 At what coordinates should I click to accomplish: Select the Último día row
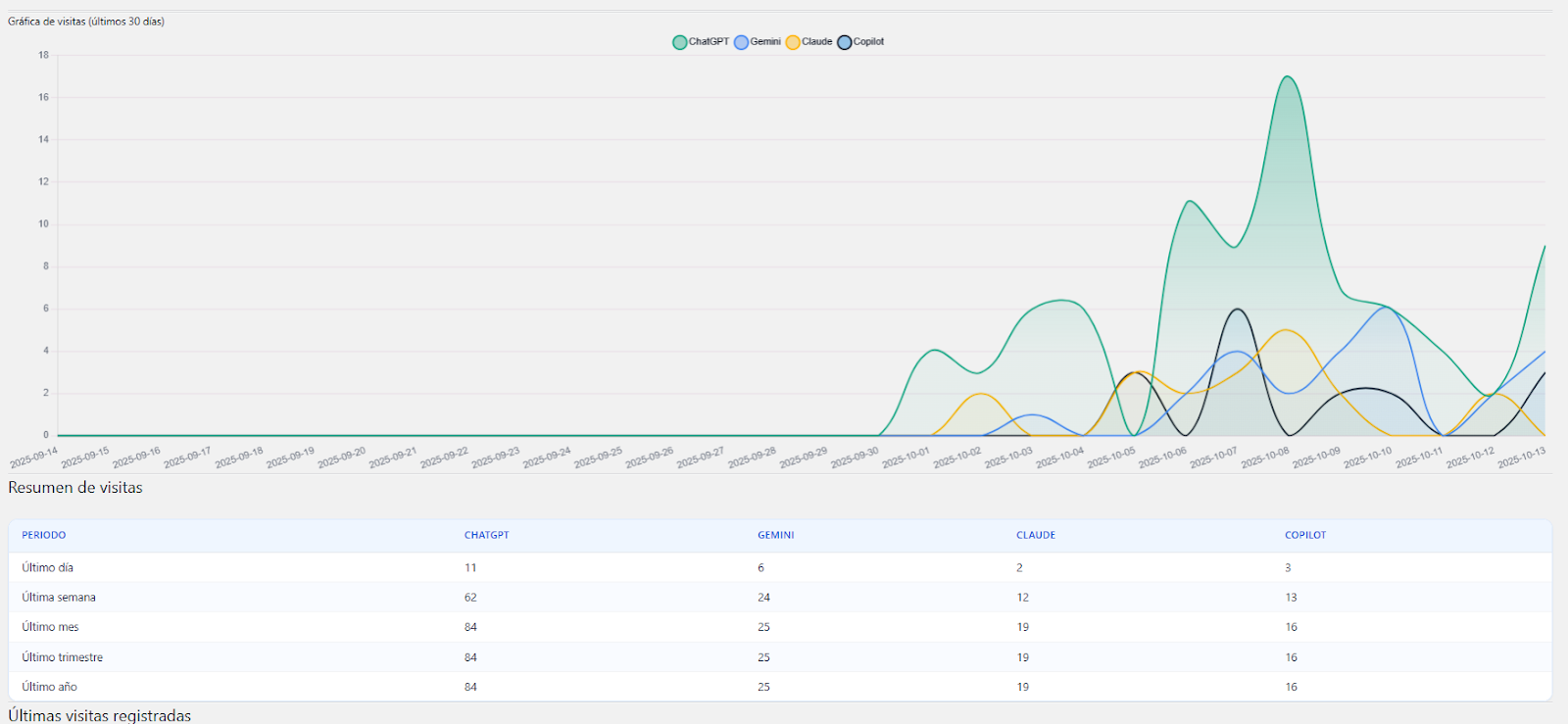coord(48,567)
